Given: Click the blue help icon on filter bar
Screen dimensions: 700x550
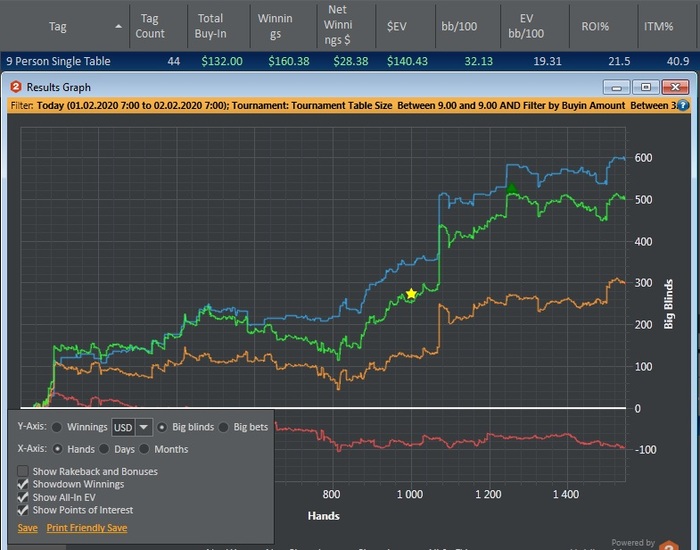Looking at the screenshot, I should pos(683,106).
